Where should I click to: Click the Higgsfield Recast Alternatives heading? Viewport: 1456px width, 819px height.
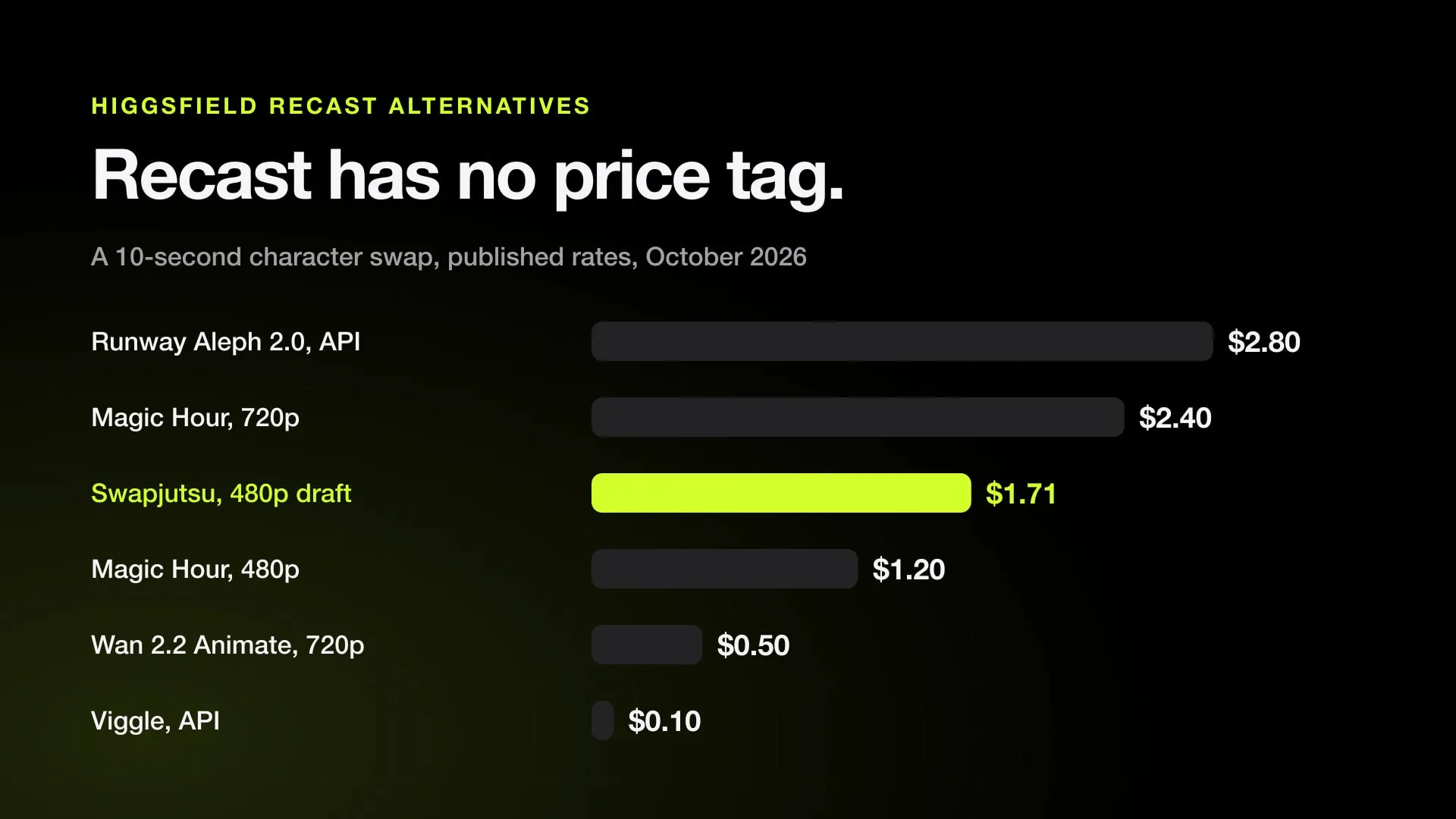coord(340,105)
